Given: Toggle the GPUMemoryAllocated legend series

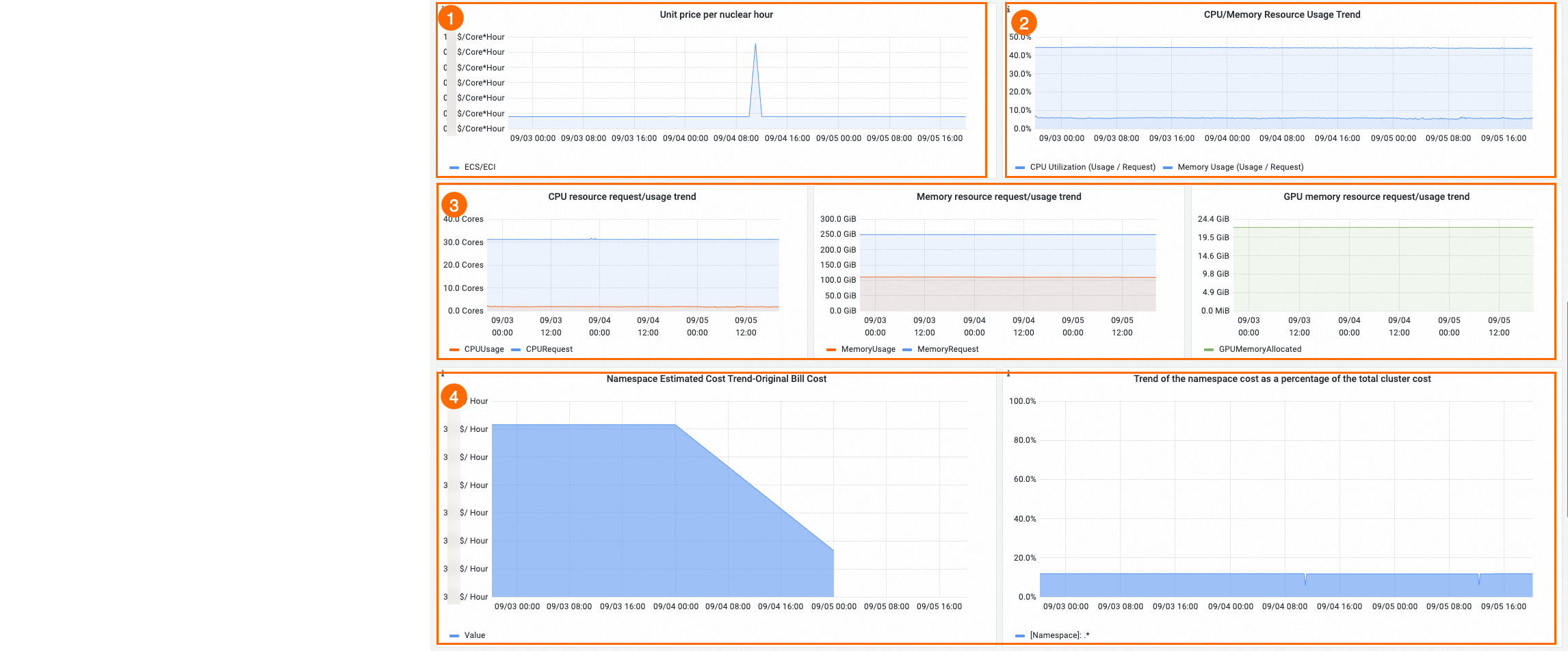Looking at the screenshot, I should [x=1260, y=349].
